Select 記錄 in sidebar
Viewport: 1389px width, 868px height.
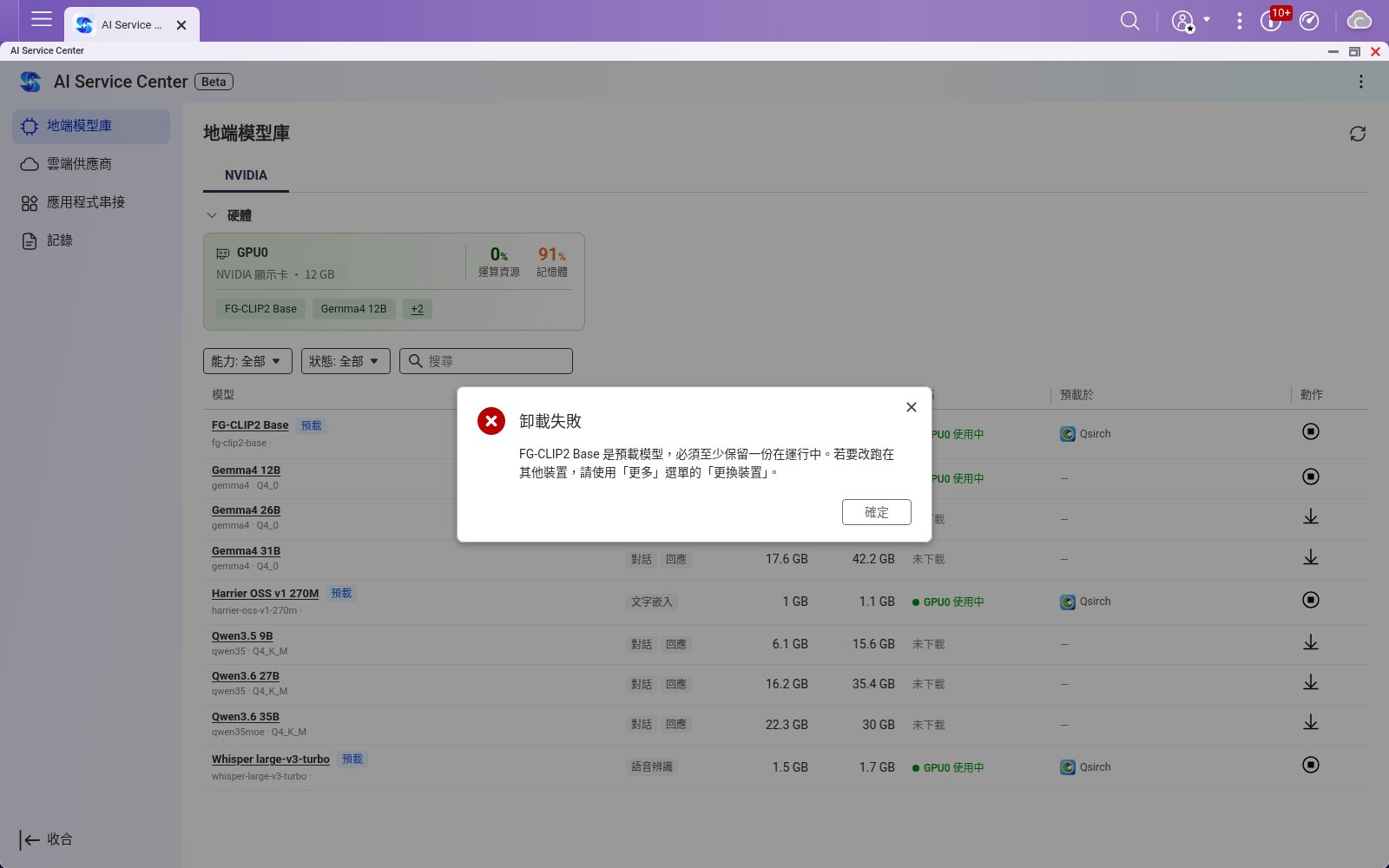pos(91,240)
